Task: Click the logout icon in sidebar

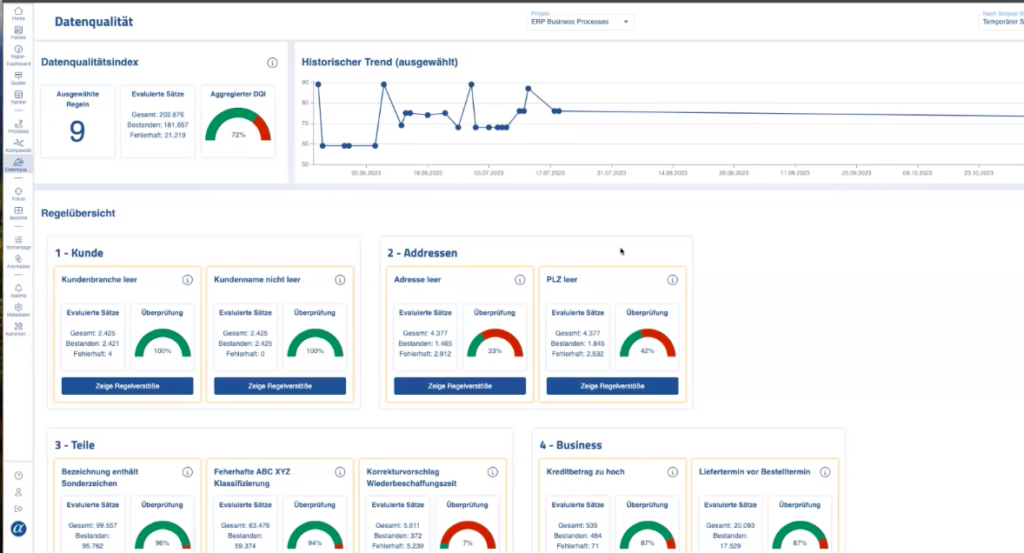Action: (x=18, y=509)
